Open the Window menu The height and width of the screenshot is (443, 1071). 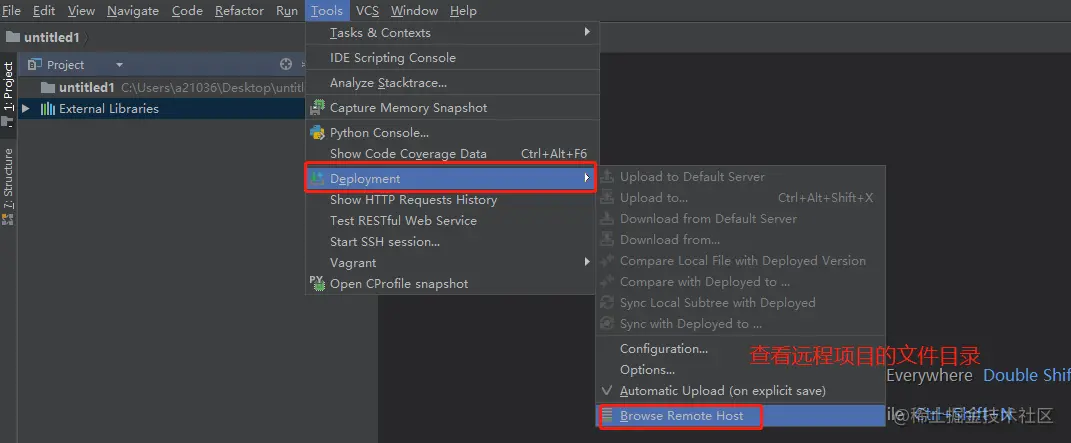(x=414, y=11)
